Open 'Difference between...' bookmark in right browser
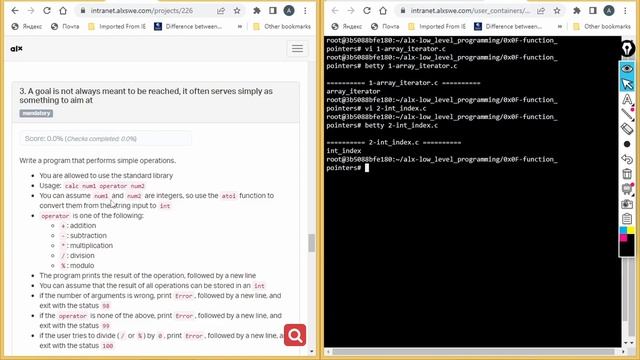640x360 pixels. pyautogui.click(x=508, y=27)
